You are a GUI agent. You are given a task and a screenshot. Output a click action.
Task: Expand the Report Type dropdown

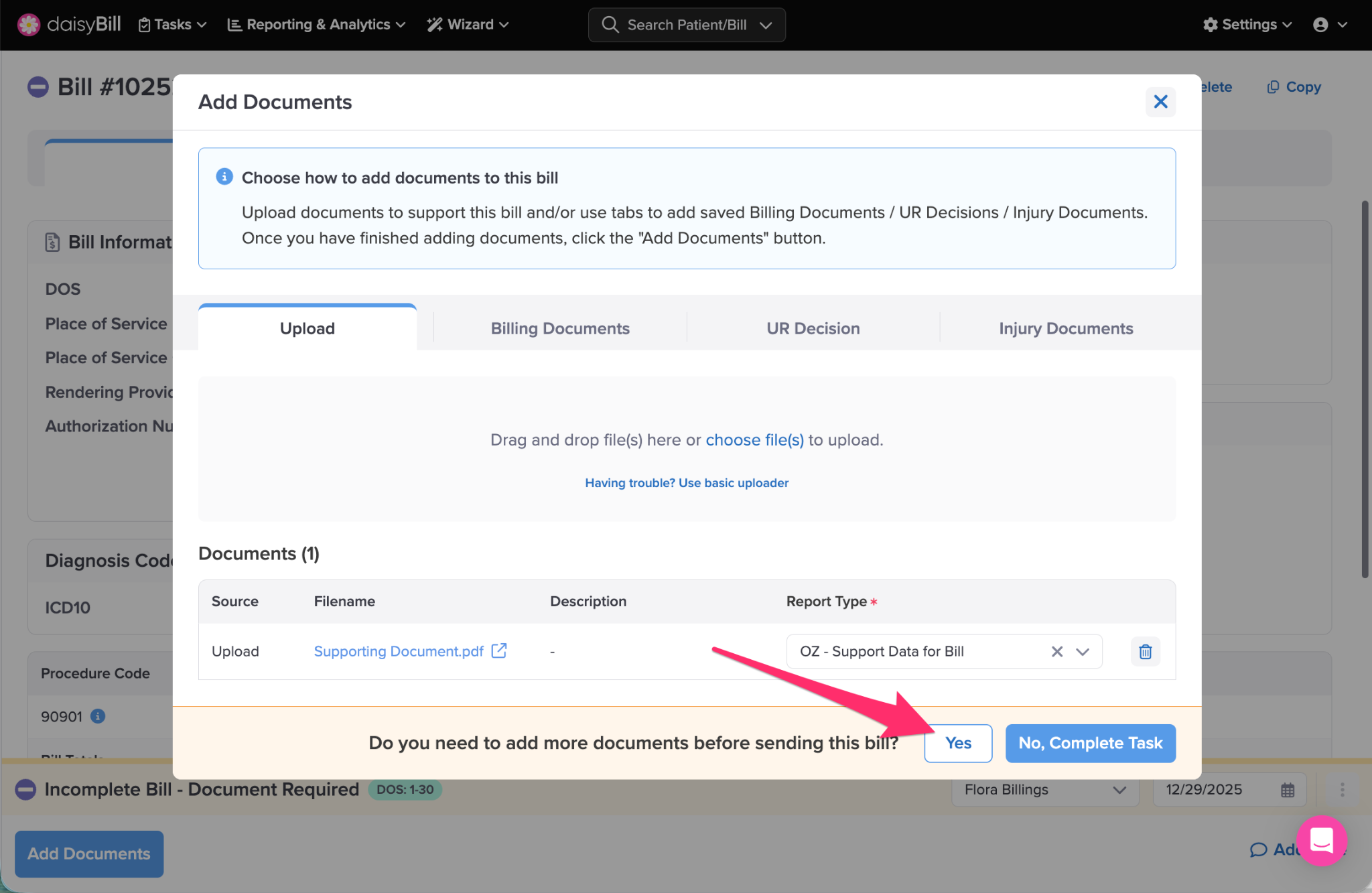point(1083,651)
